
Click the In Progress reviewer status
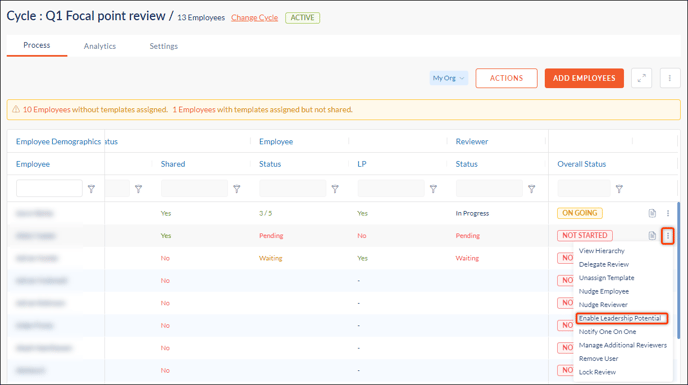click(472, 213)
